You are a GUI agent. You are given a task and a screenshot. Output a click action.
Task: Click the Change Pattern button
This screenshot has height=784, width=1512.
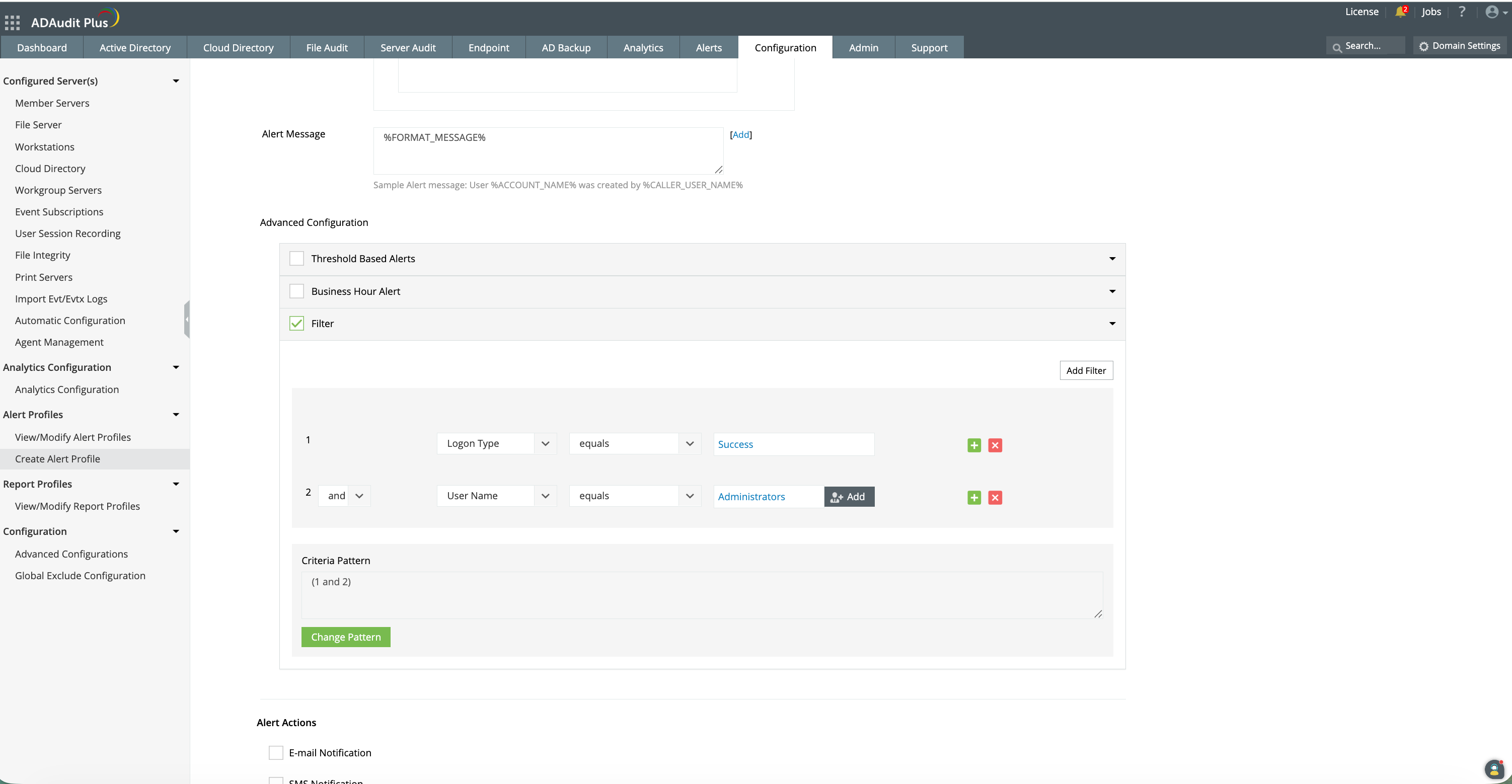(346, 637)
